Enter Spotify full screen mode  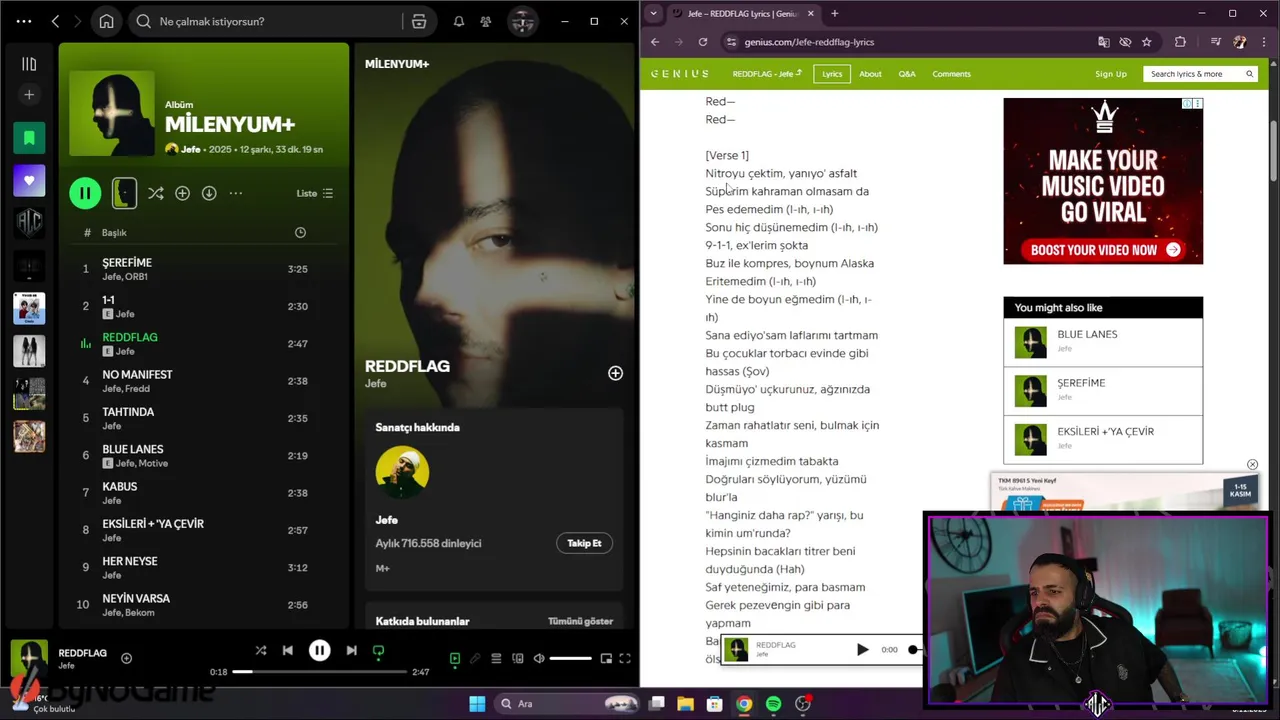[x=625, y=658]
